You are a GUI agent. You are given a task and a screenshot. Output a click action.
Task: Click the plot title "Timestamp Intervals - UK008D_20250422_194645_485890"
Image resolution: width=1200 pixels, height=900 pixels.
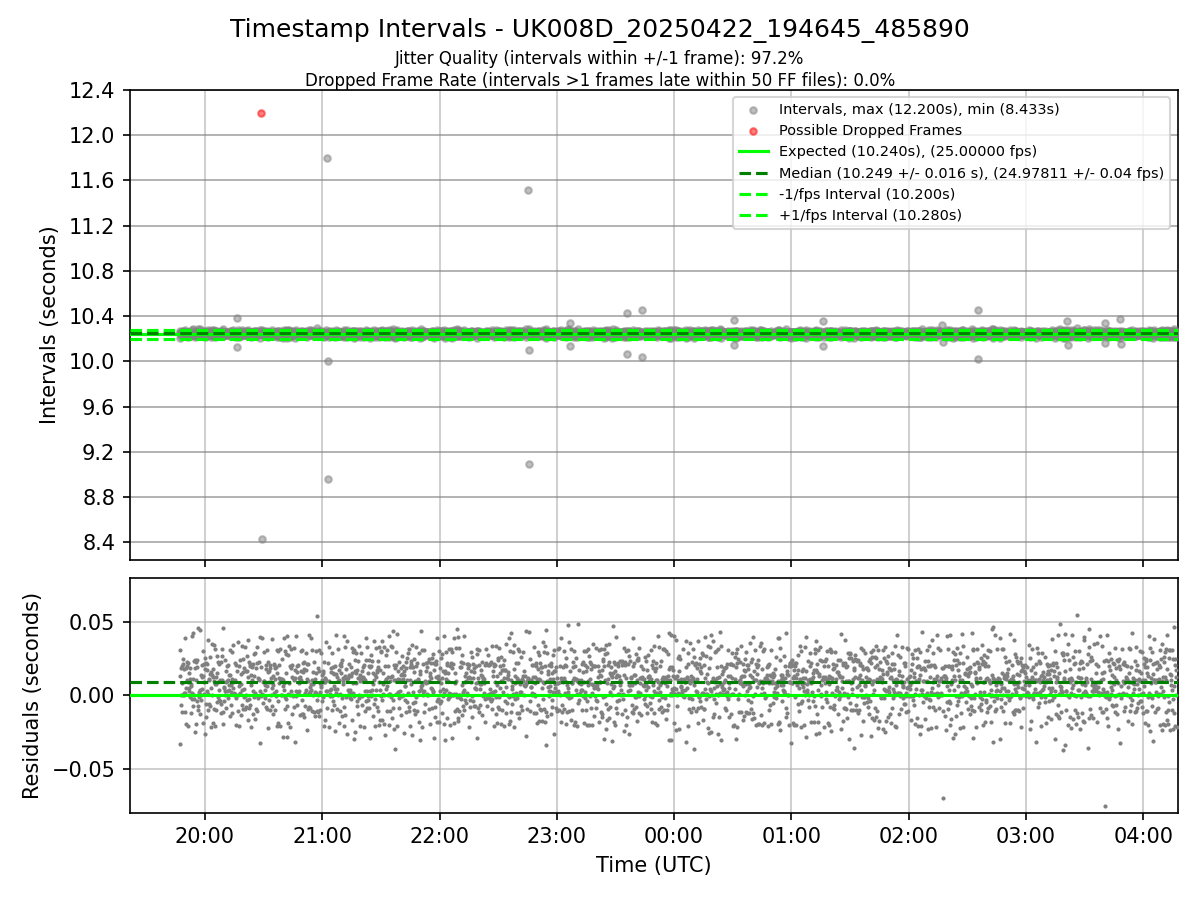pos(599,29)
